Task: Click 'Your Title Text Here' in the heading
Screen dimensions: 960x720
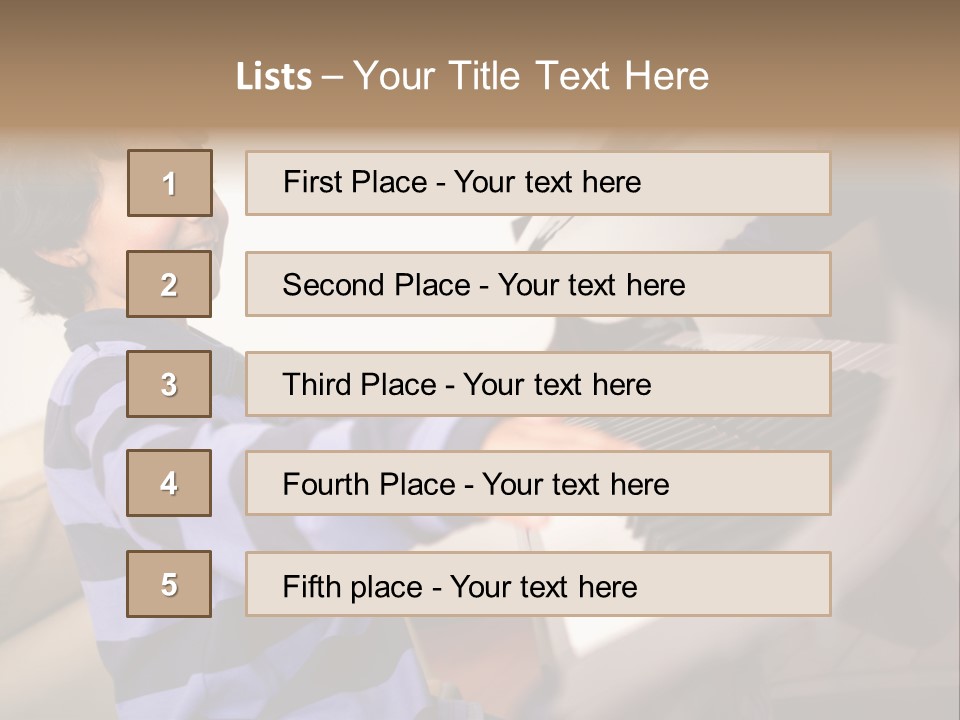Action: [x=531, y=76]
